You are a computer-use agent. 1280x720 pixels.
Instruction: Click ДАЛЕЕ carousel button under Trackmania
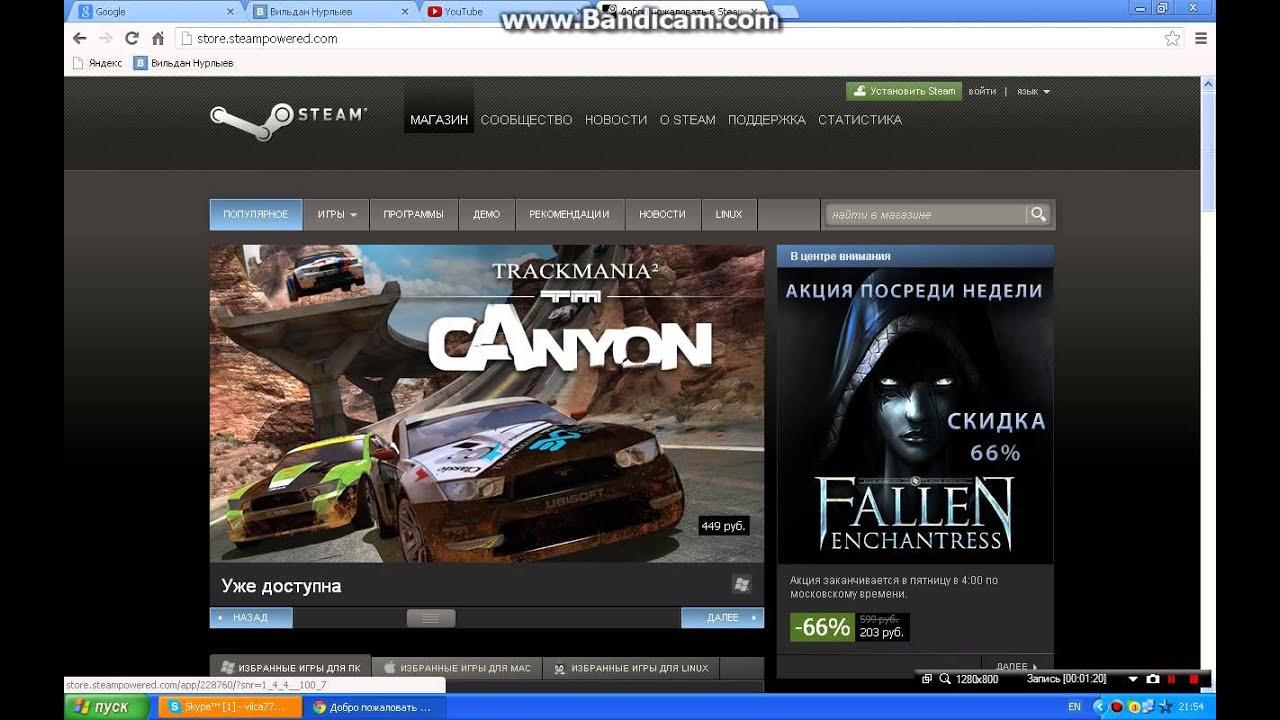pyautogui.click(x=722, y=618)
